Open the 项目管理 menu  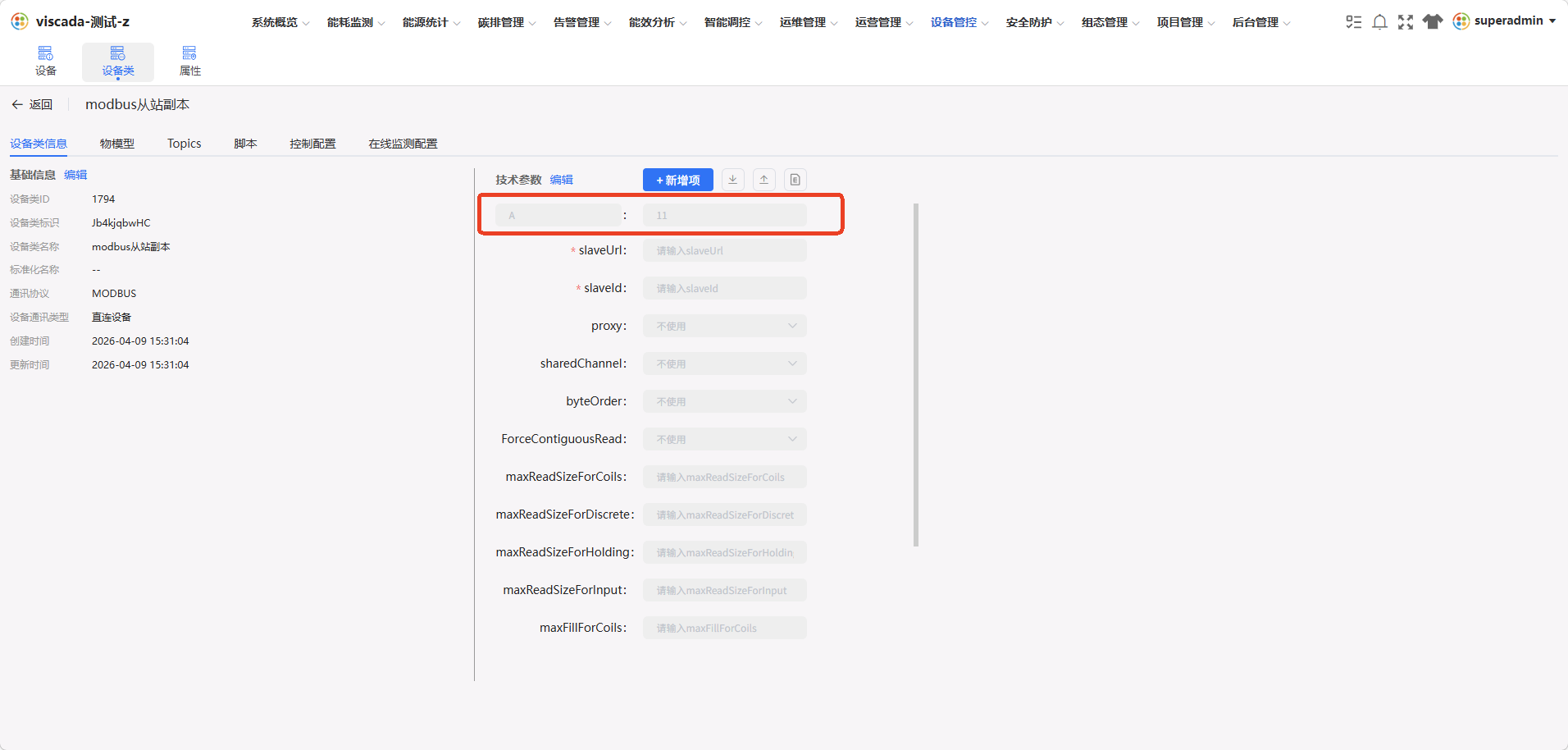coord(1186,22)
